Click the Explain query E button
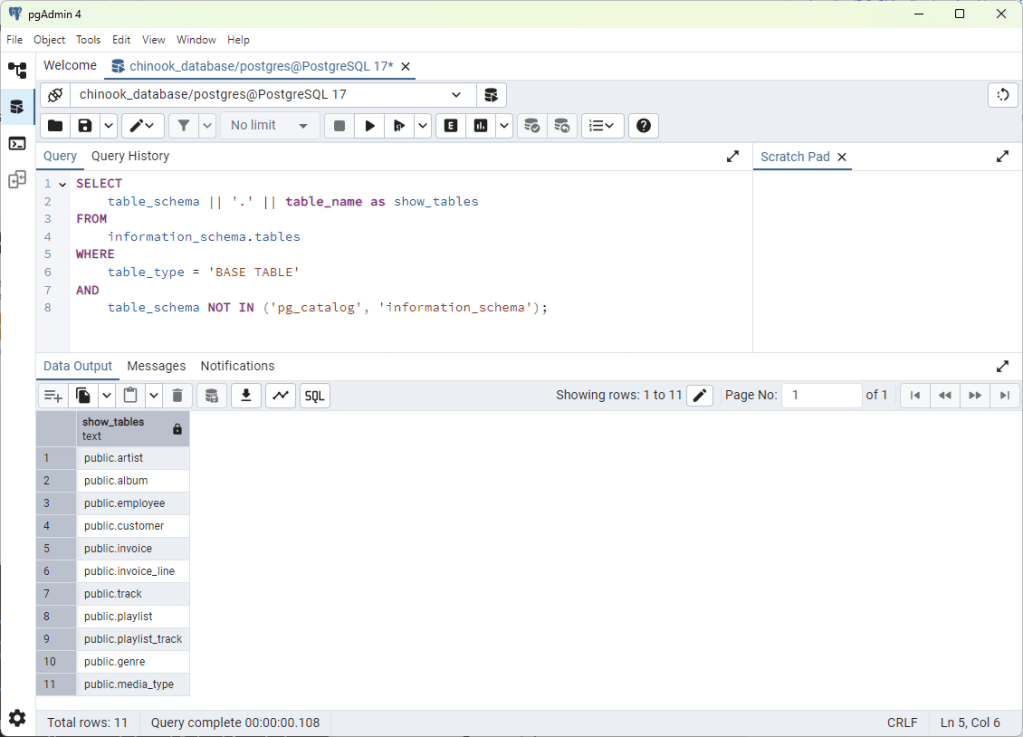This screenshot has height=737, width=1023. click(451, 126)
